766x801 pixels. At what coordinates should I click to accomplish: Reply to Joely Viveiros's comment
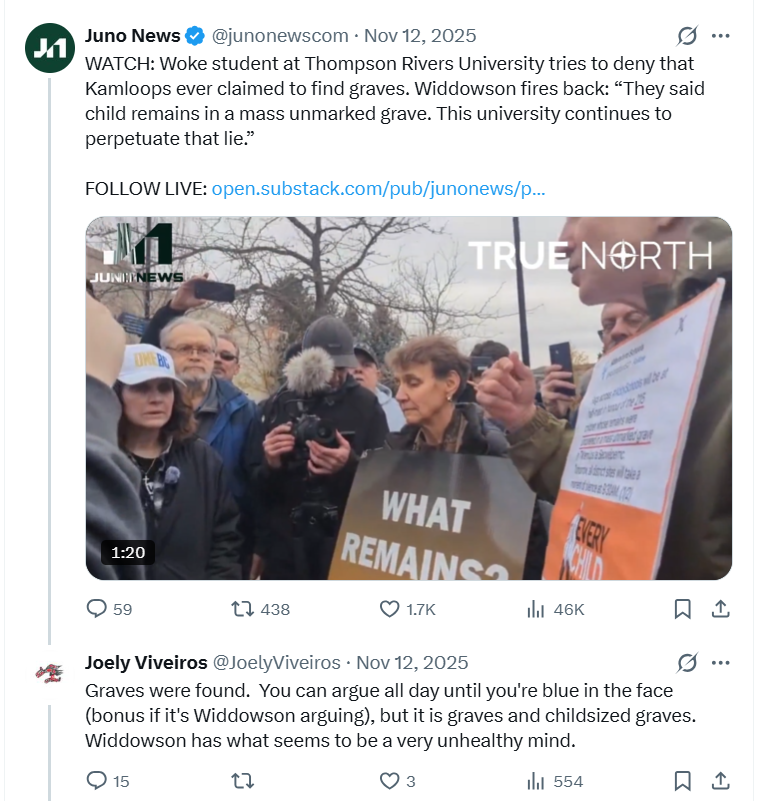tap(97, 781)
